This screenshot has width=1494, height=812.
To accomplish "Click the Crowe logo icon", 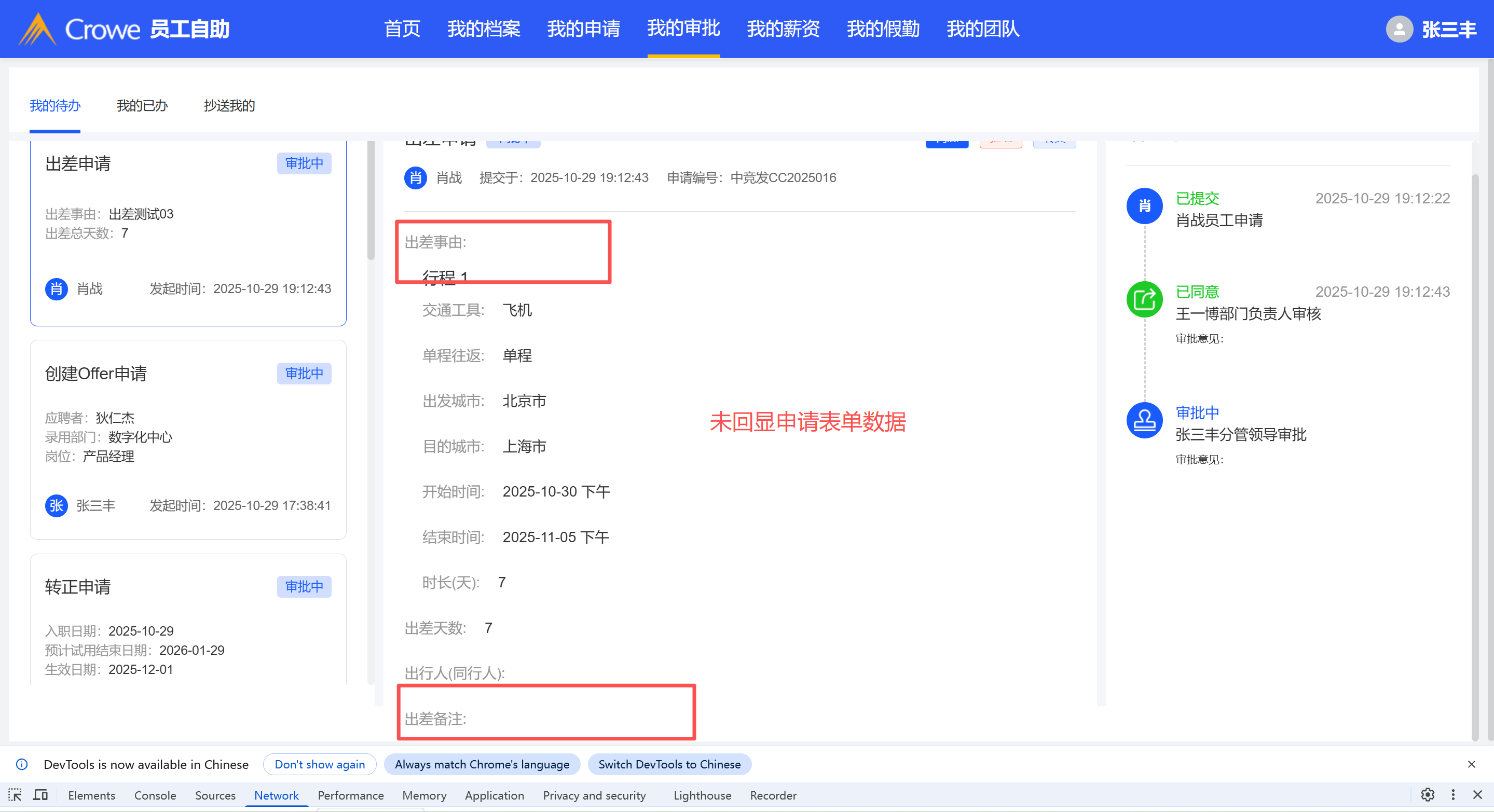I will coord(37,29).
